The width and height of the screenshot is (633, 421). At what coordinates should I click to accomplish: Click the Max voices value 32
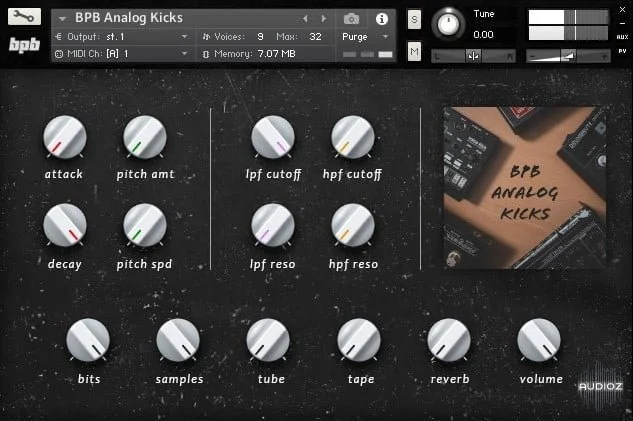pos(315,37)
